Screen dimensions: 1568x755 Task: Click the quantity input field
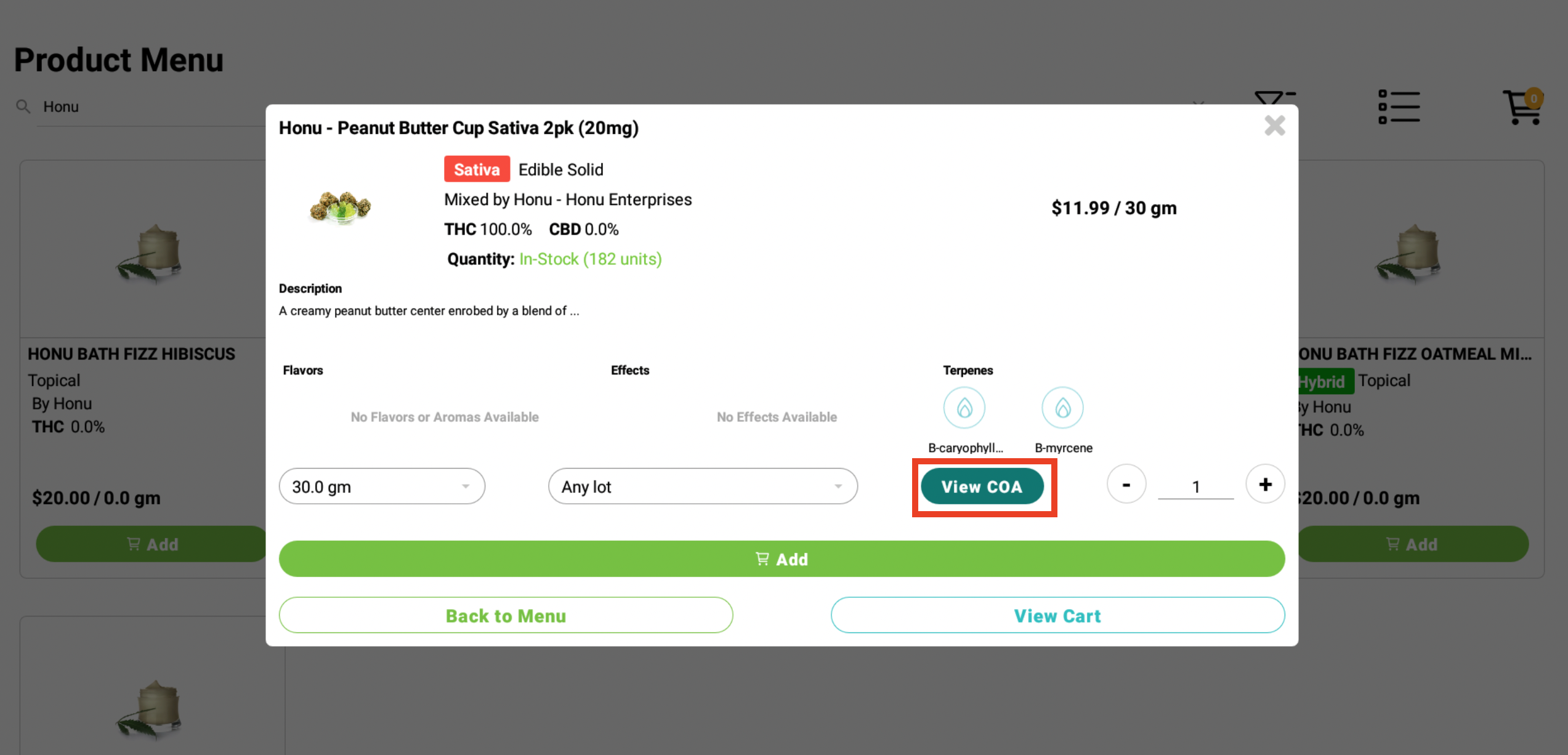click(1195, 487)
